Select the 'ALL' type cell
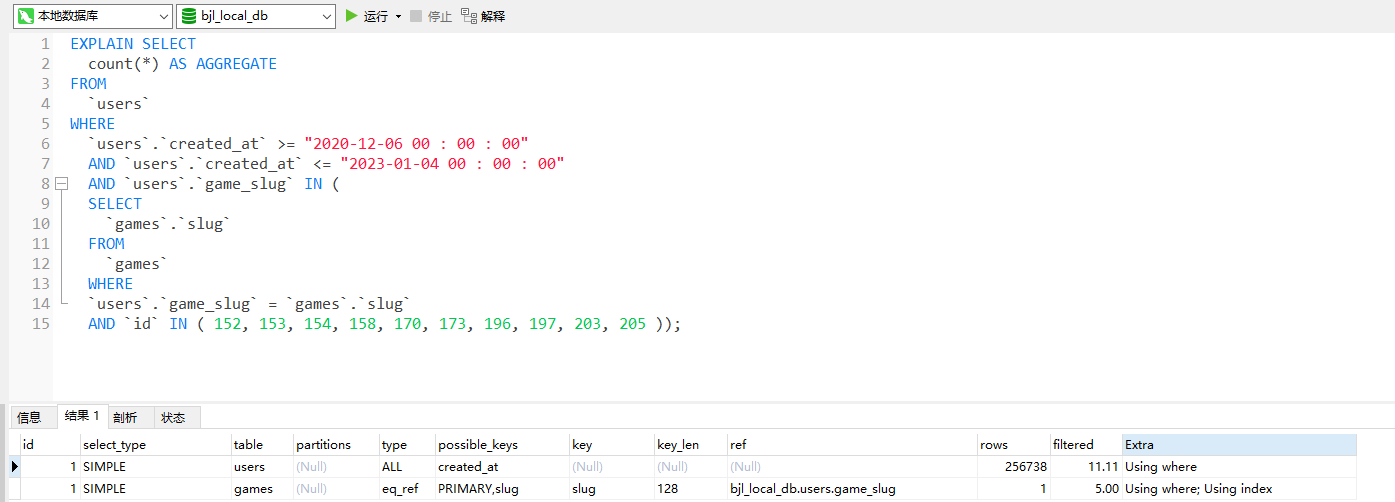 tap(406, 466)
